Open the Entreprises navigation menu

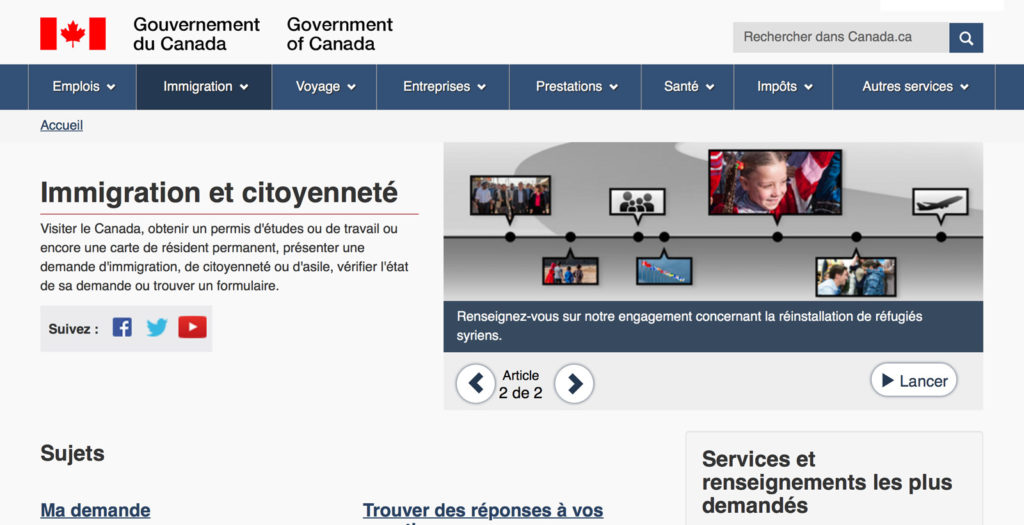[x=444, y=87]
